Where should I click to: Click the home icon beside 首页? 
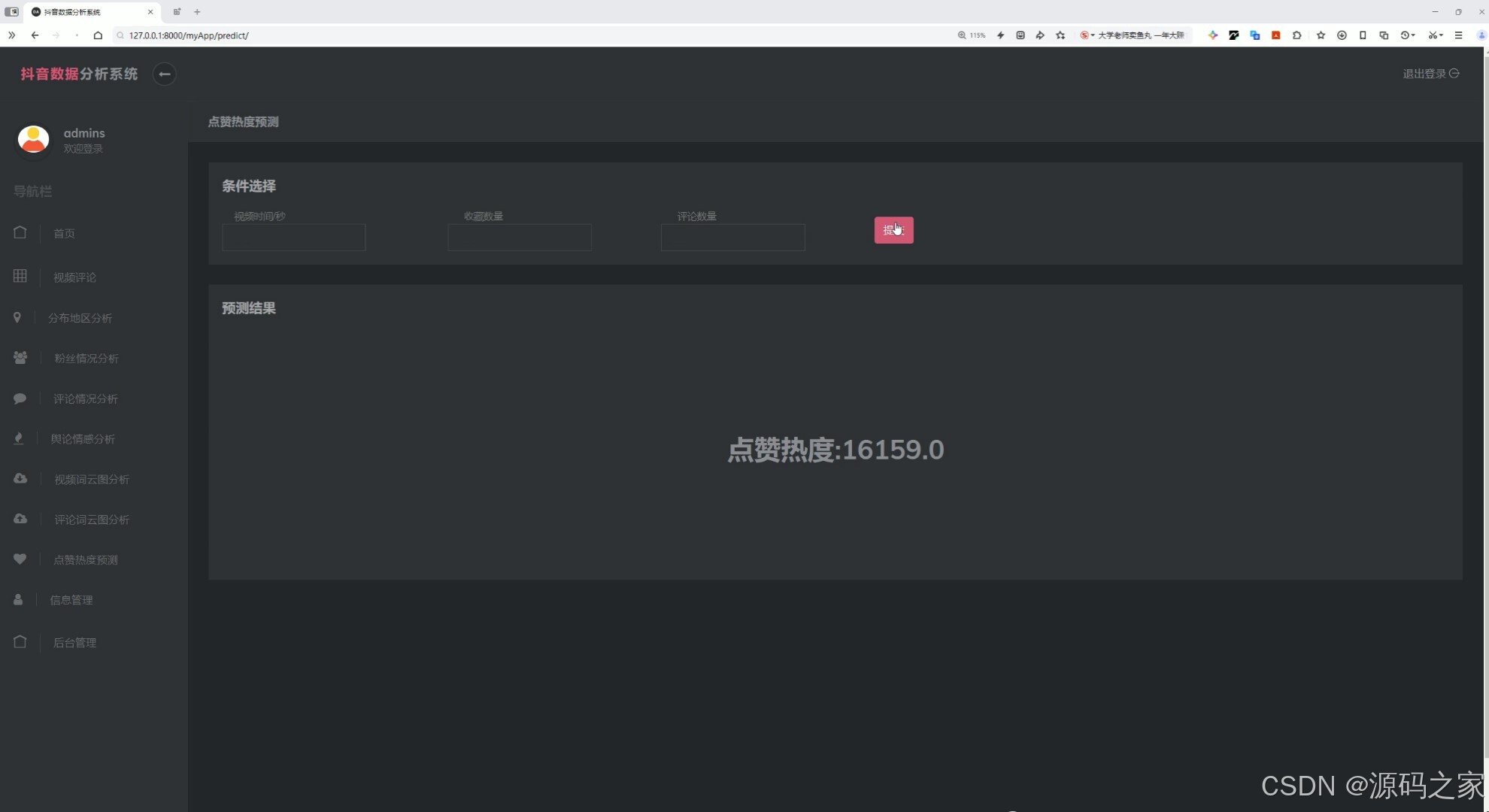pyautogui.click(x=20, y=232)
